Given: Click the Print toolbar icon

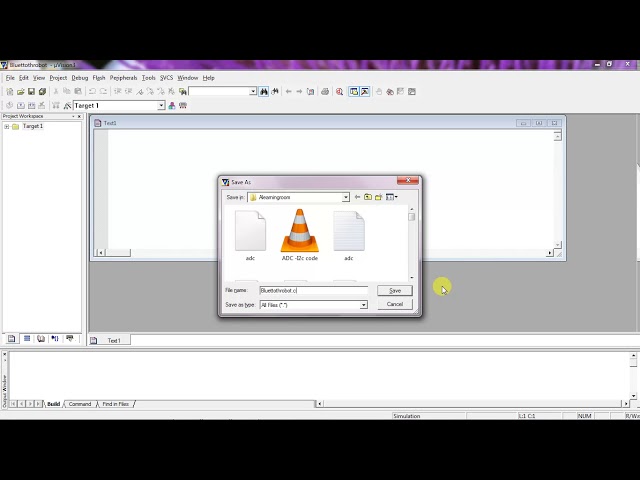Looking at the screenshot, I should 325,92.
